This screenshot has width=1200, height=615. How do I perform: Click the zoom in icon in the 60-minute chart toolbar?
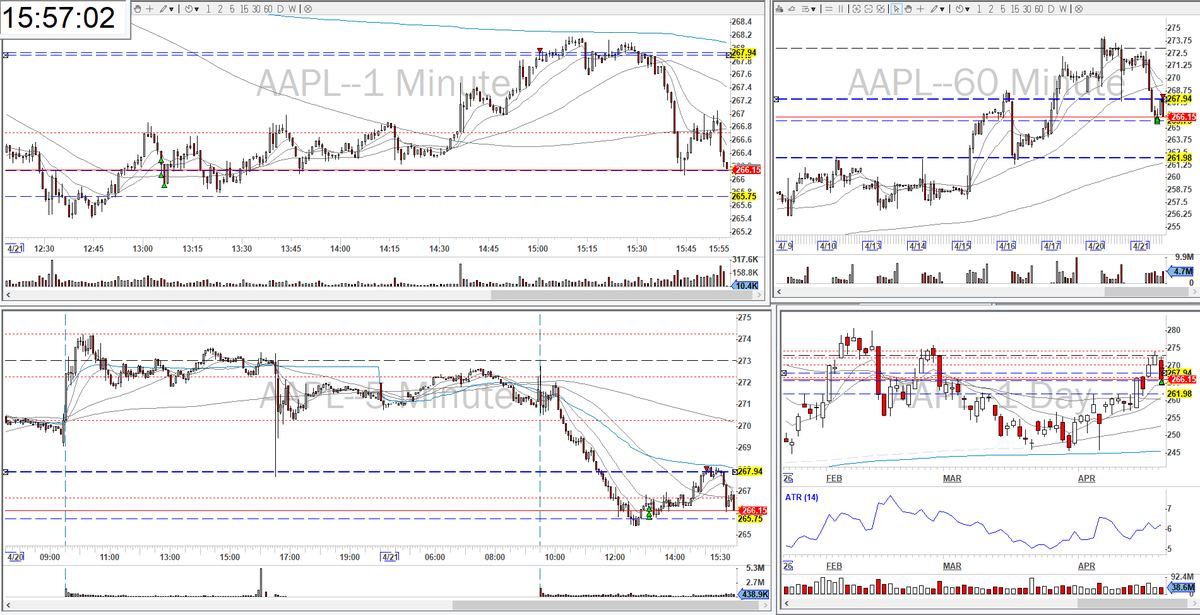pyautogui.click(x=855, y=9)
